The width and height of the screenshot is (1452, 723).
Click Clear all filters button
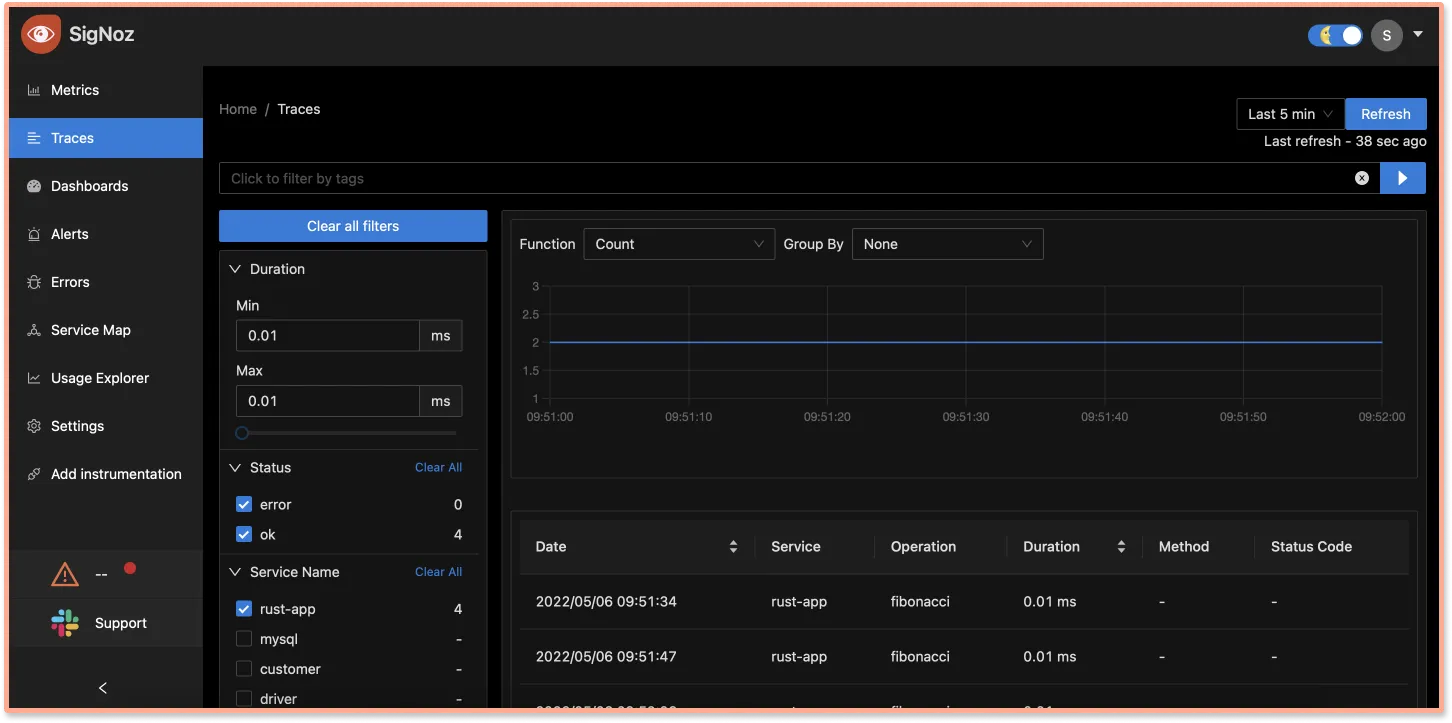coord(353,226)
